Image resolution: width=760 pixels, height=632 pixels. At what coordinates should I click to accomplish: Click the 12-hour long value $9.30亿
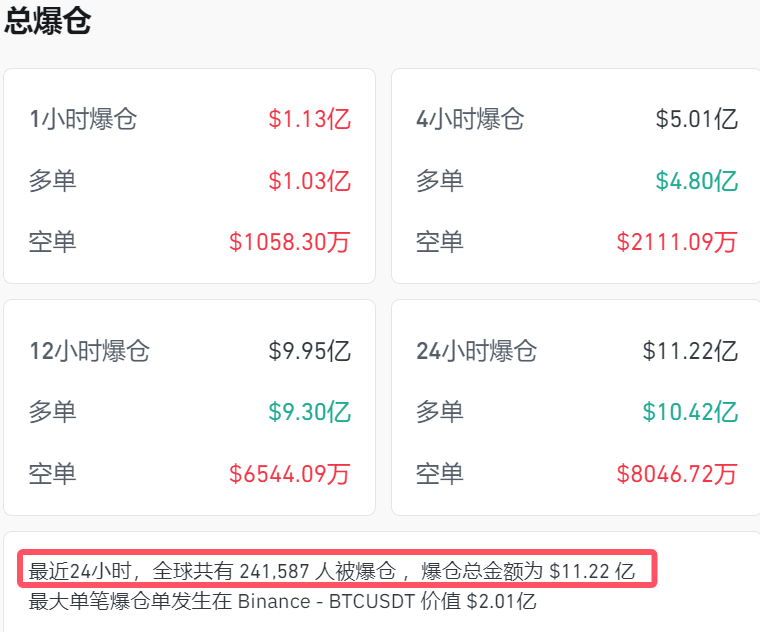point(309,412)
